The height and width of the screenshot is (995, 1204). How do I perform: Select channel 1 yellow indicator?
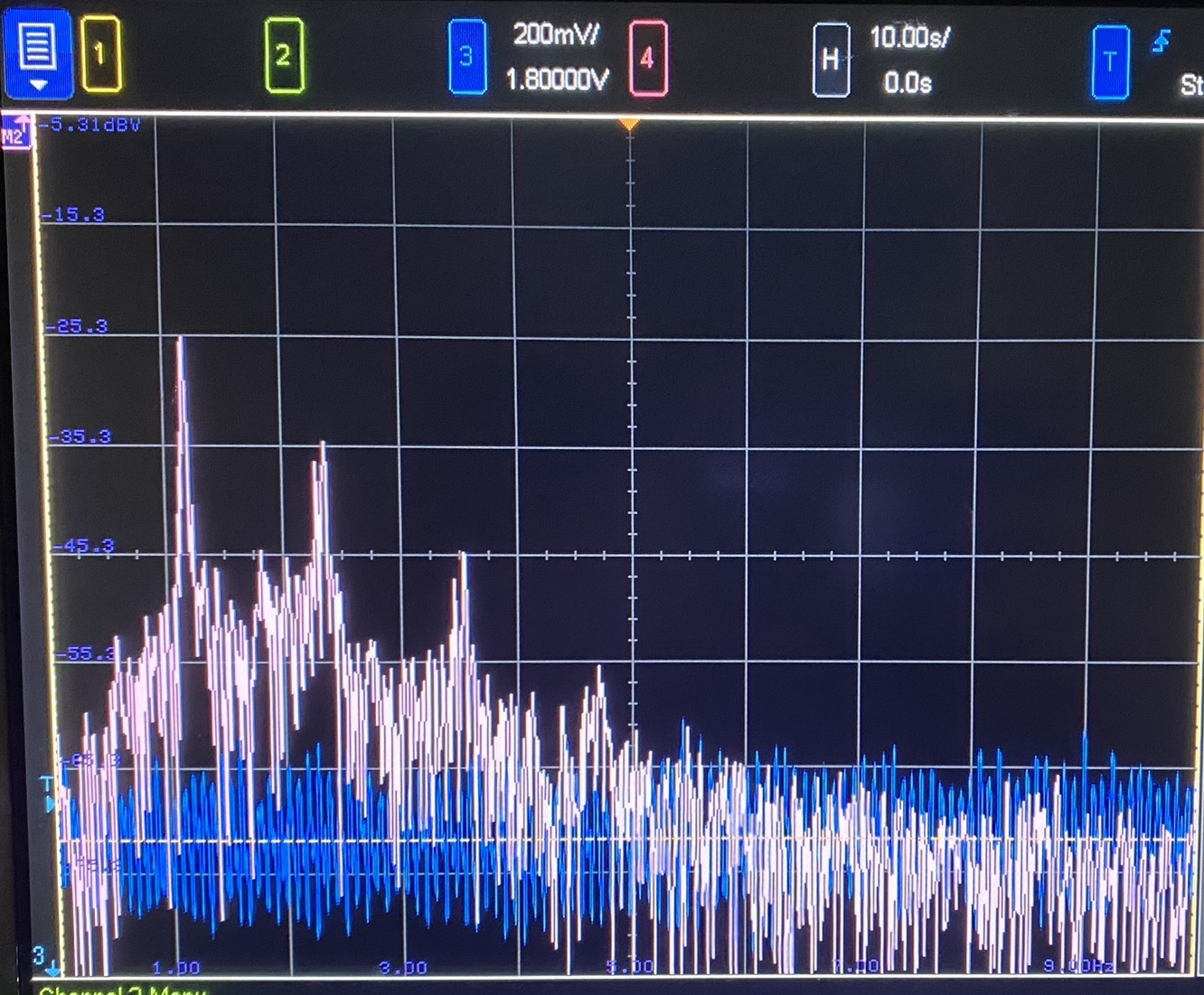(x=100, y=55)
